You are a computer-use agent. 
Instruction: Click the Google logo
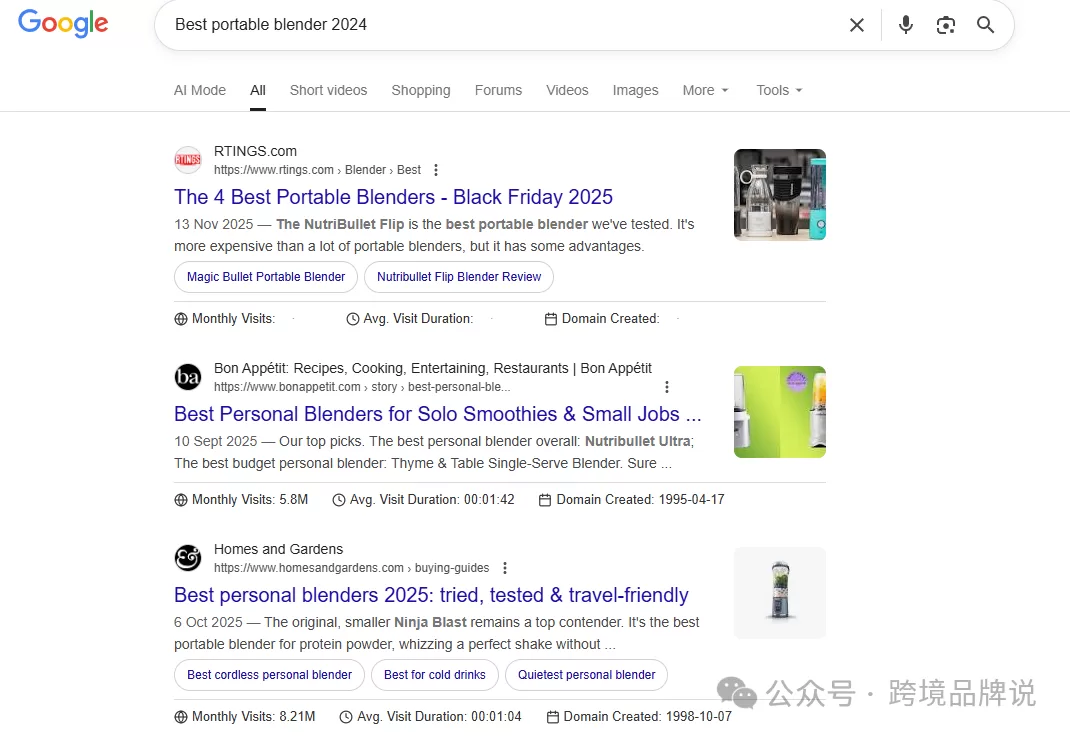pos(63,24)
